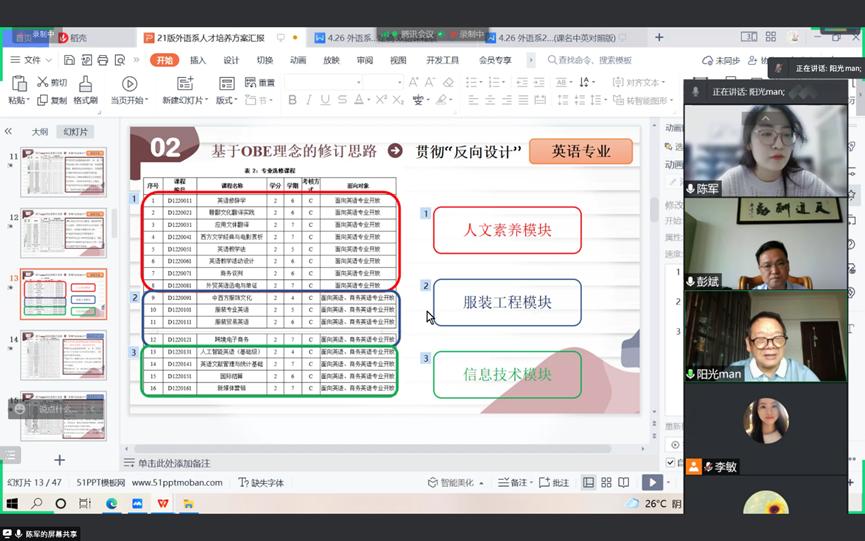Select slide 14 thumbnail in slide panel
The image size is (865, 541).
point(63,355)
